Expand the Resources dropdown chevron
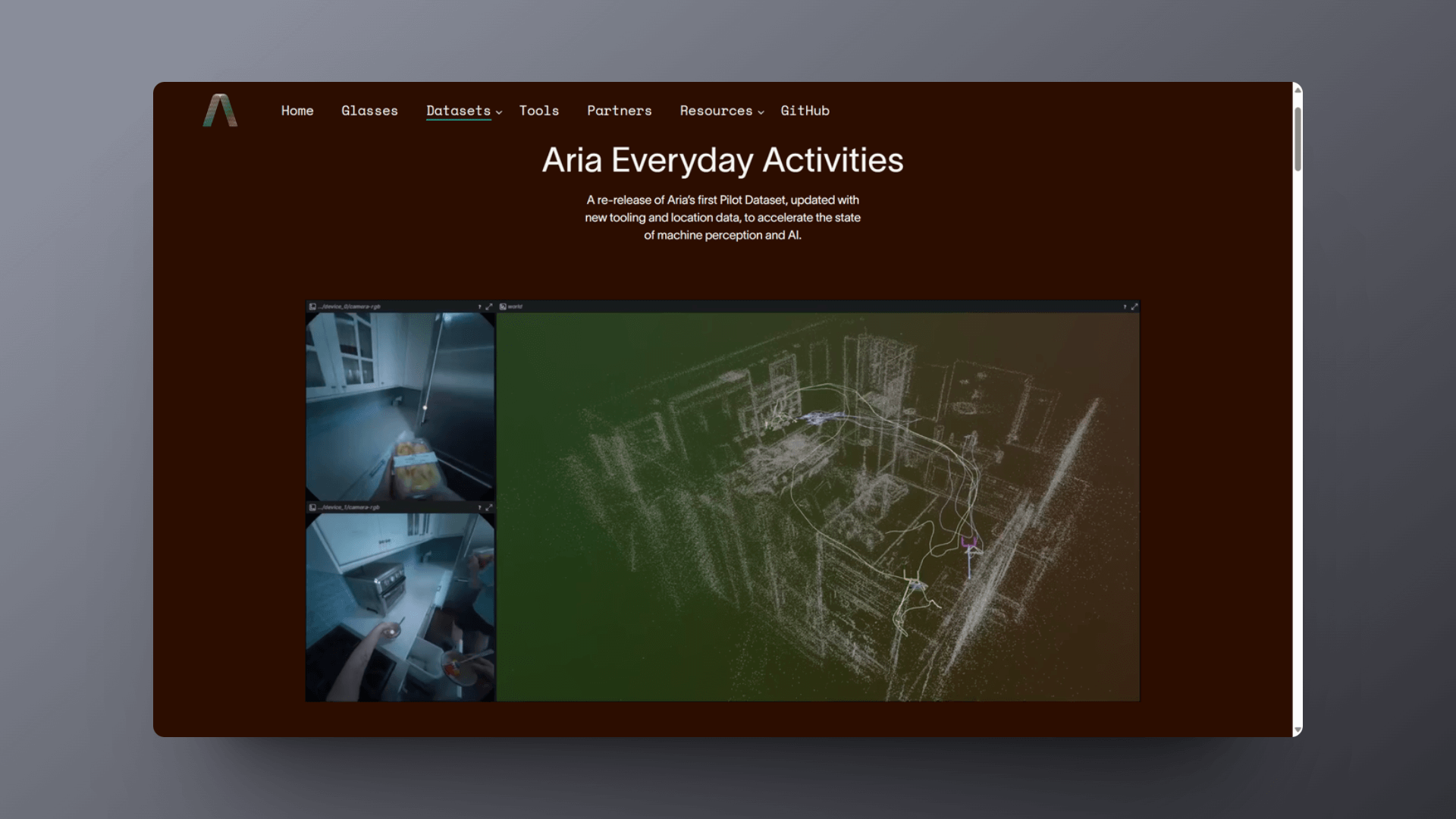This screenshot has width=1456, height=819. pyautogui.click(x=761, y=112)
